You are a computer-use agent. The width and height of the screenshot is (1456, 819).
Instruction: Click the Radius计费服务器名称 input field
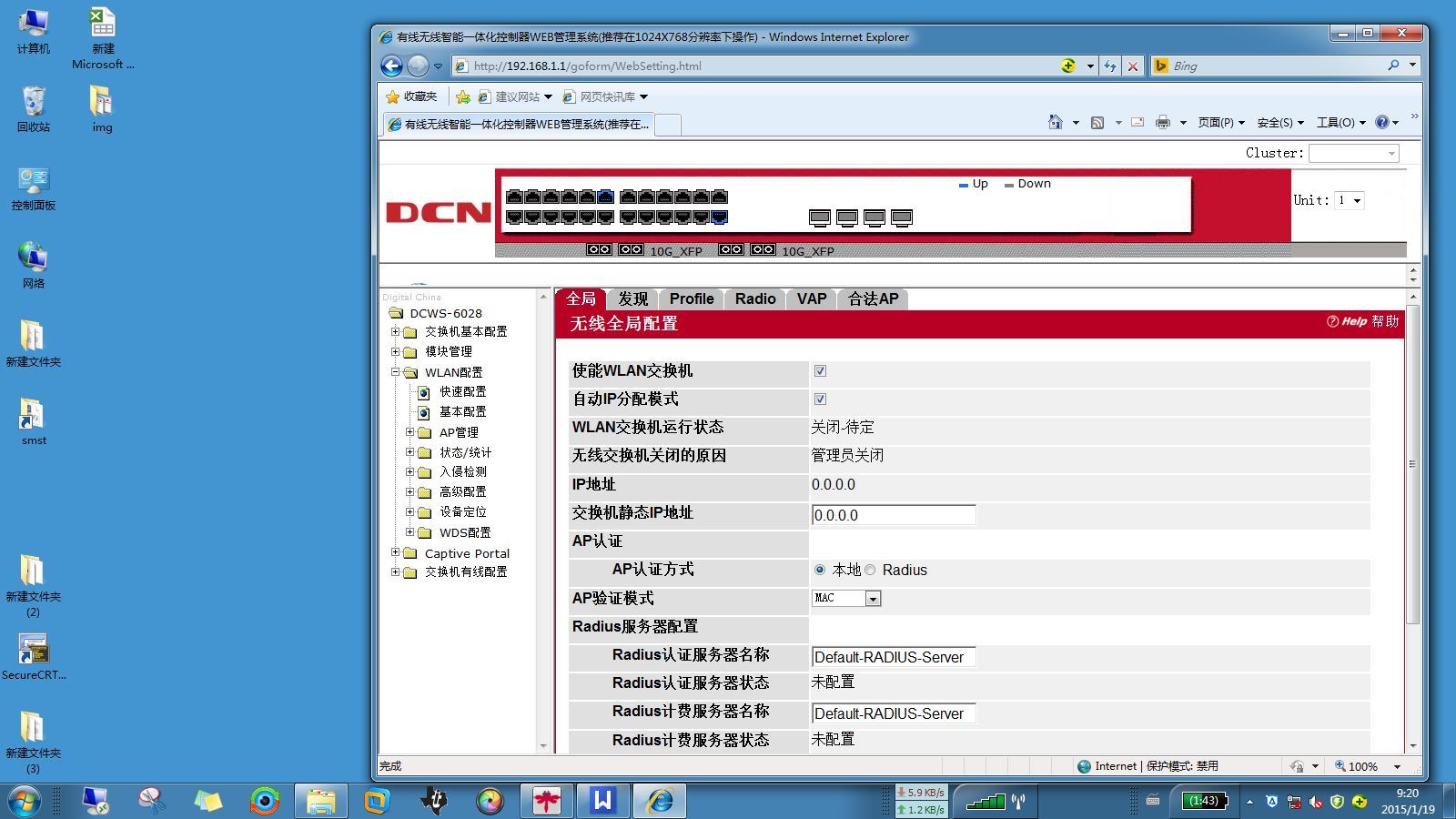click(x=893, y=713)
